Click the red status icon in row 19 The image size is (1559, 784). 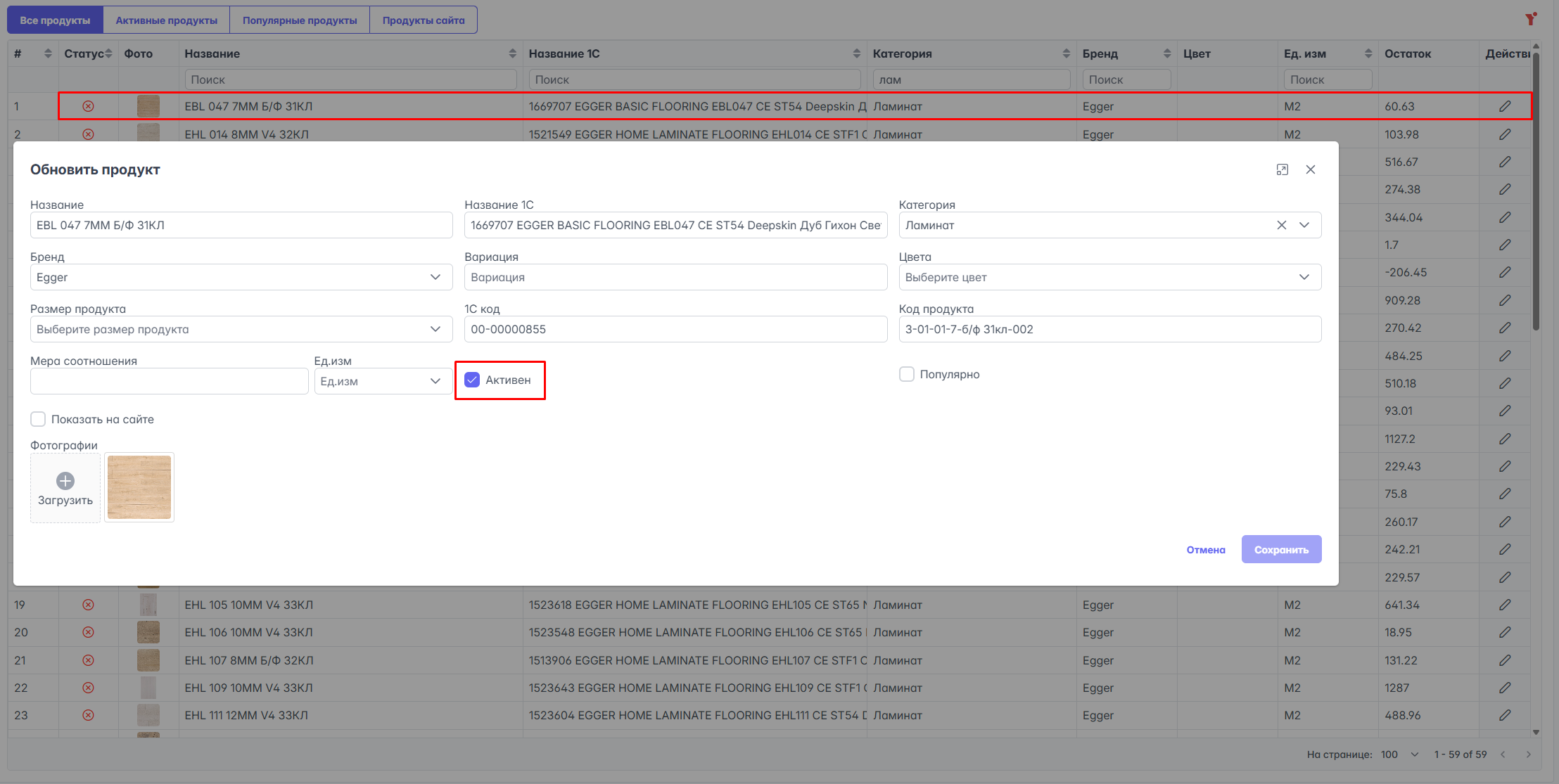point(88,605)
